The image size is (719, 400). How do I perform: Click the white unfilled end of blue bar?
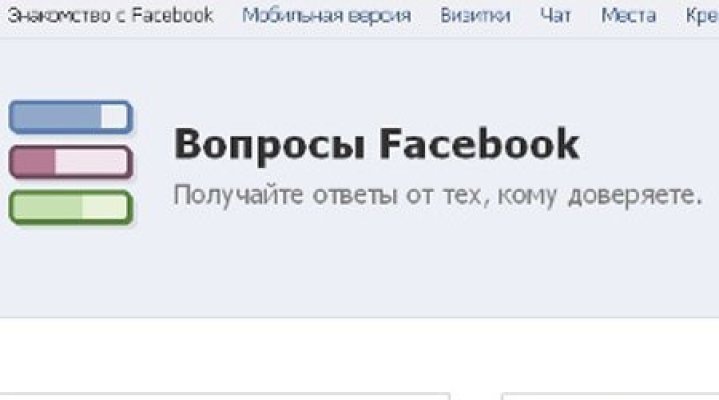click(x=115, y=117)
